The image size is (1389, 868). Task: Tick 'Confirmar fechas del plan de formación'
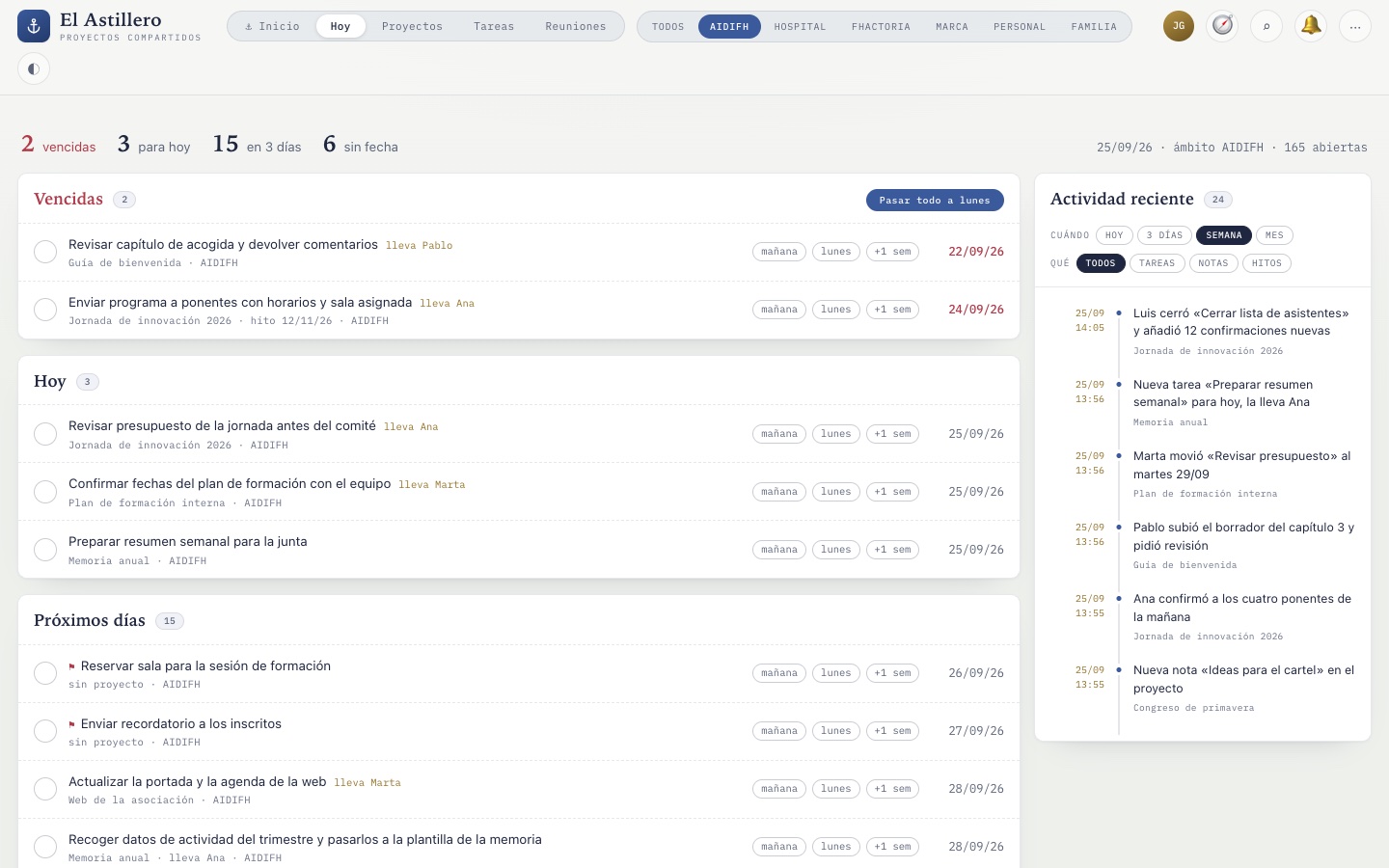(45, 492)
